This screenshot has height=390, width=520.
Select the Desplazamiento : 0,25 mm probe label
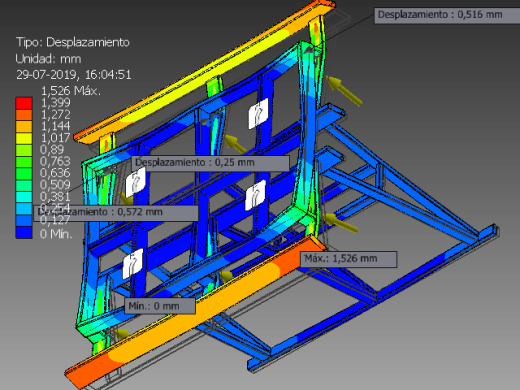[210, 163]
